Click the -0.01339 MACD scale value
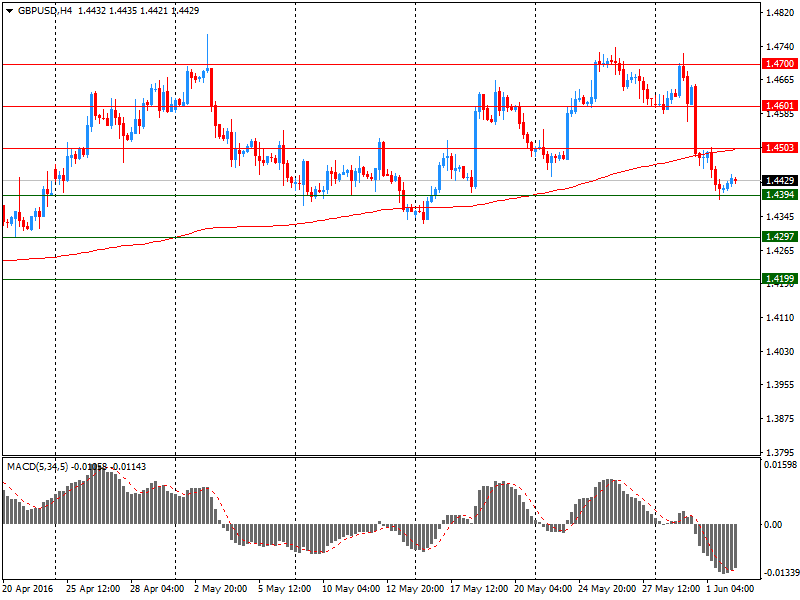 pyautogui.click(x=780, y=573)
